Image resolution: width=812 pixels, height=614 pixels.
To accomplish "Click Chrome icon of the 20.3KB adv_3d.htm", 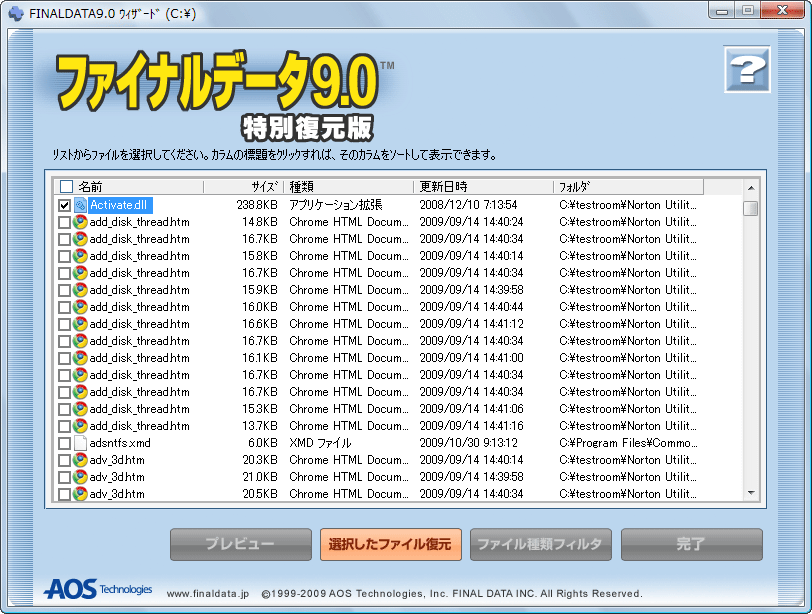I will point(80,460).
